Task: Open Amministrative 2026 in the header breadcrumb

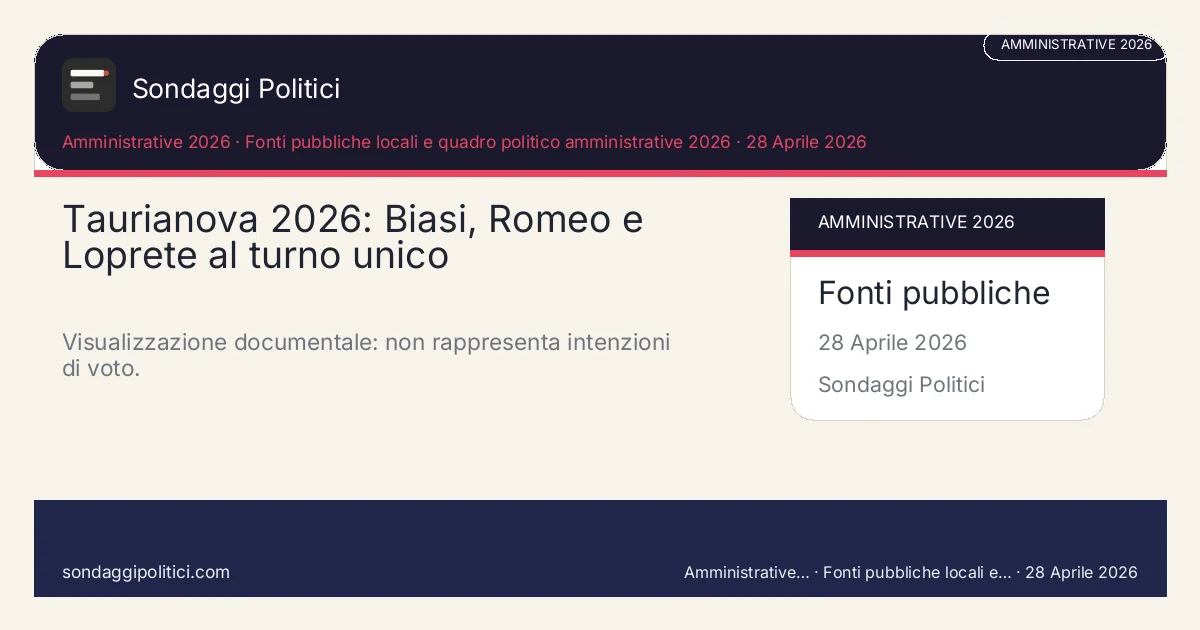Action: (x=146, y=142)
